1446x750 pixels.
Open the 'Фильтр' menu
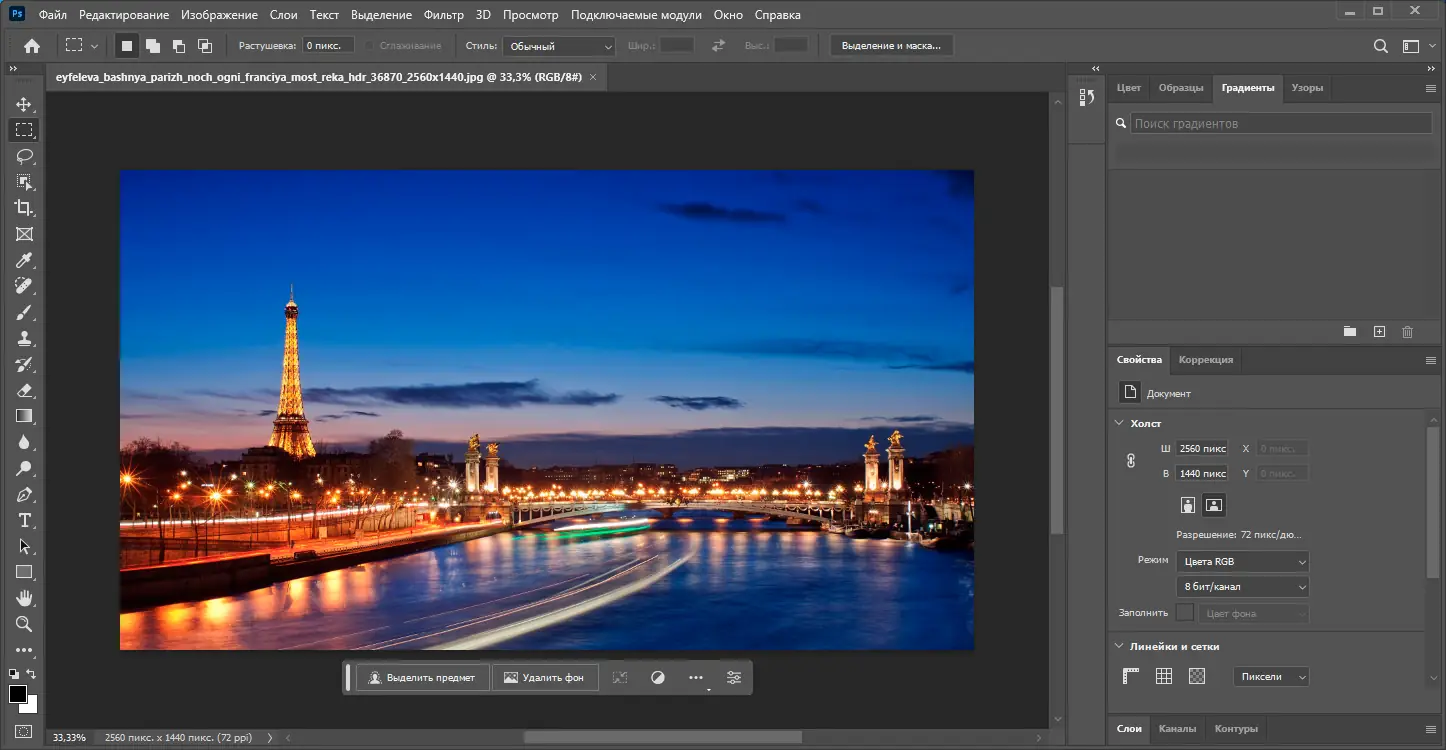[443, 15]
